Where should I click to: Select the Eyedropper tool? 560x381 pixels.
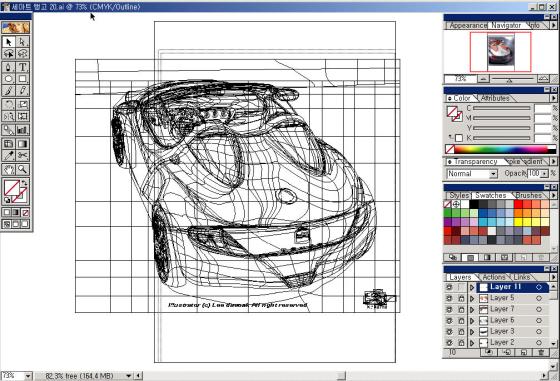9,155
